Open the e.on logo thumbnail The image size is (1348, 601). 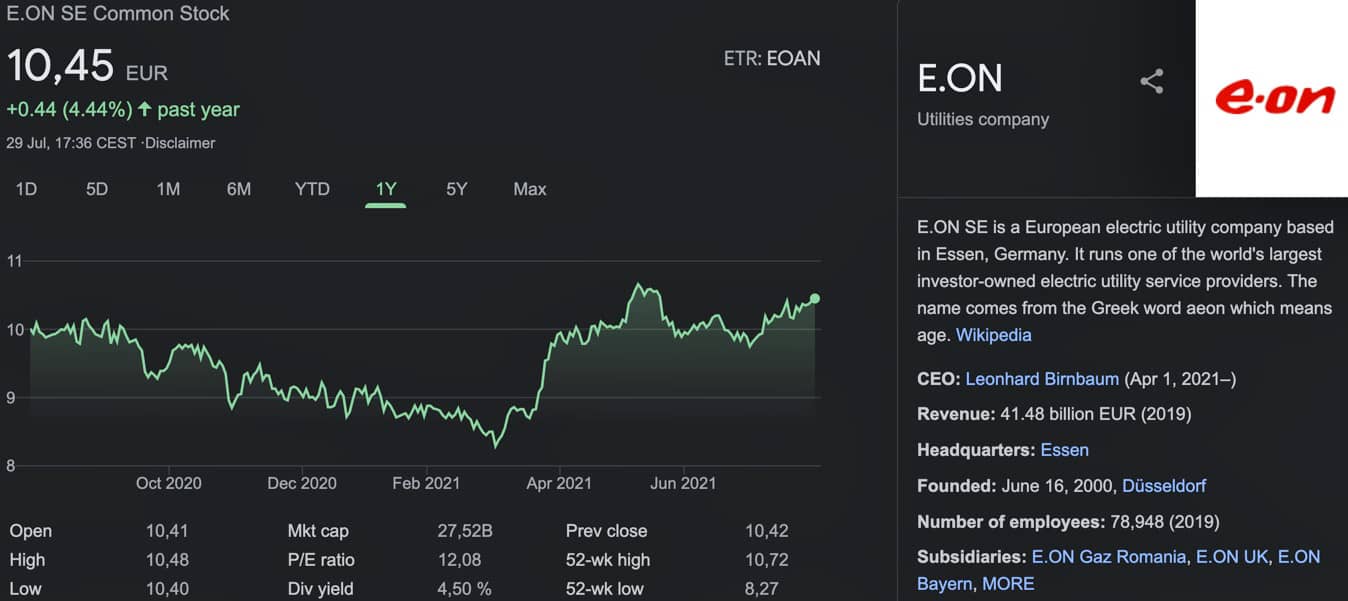point(1272,98)
